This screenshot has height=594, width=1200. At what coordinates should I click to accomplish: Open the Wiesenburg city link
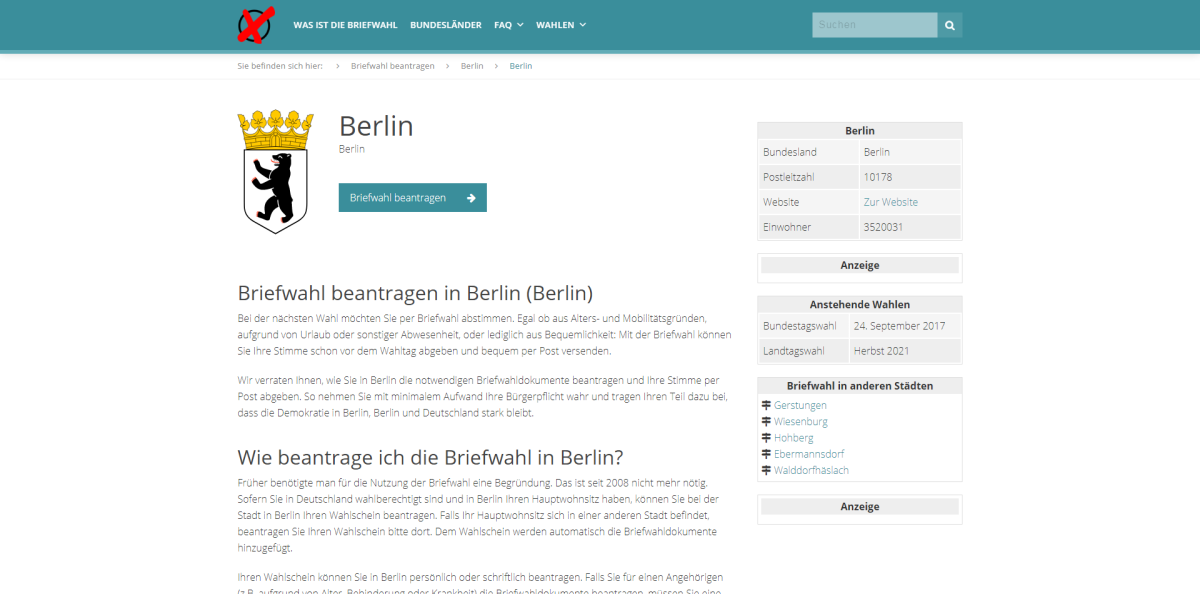[x=801, y=421]
